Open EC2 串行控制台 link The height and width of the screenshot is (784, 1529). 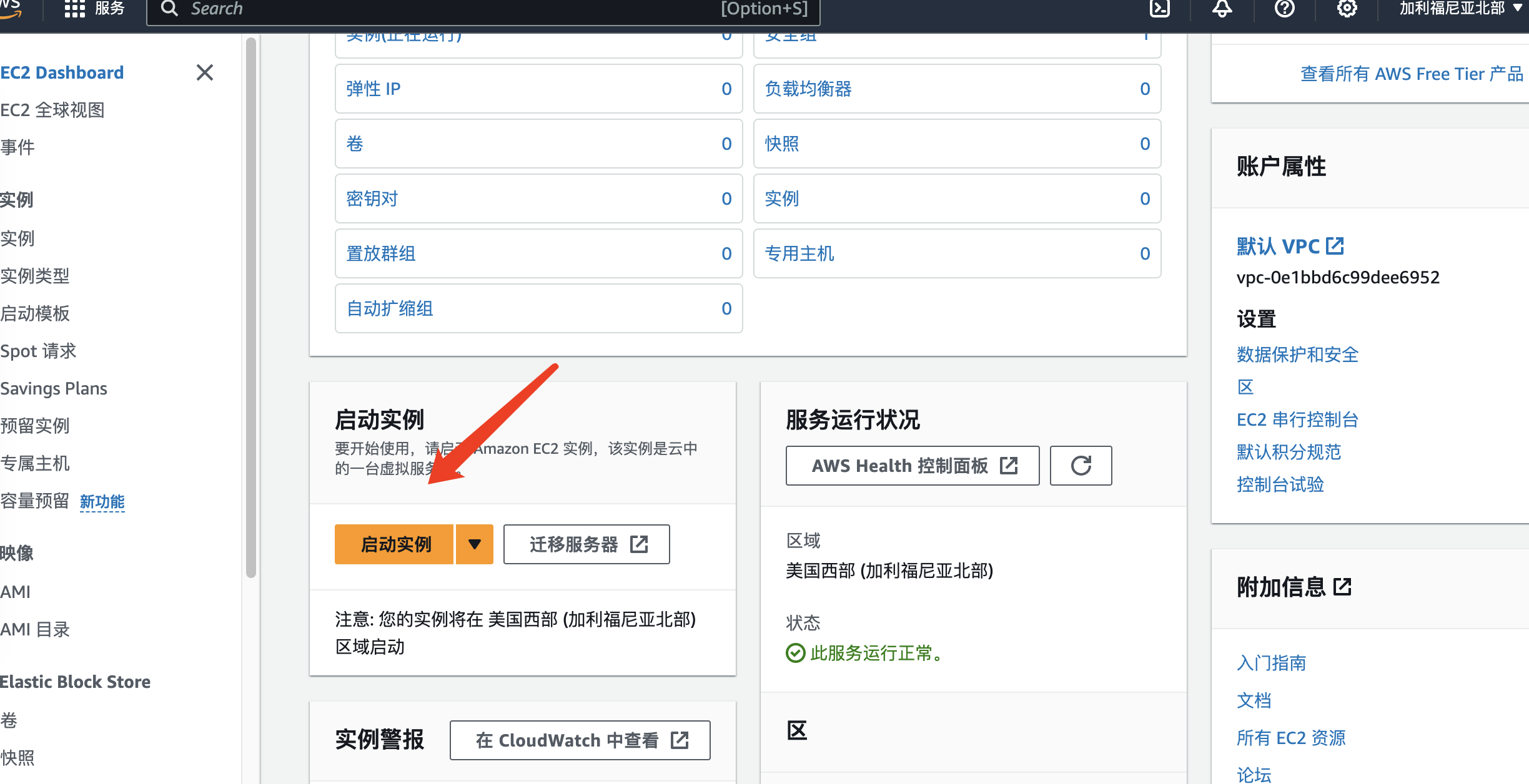(1297, 419)
